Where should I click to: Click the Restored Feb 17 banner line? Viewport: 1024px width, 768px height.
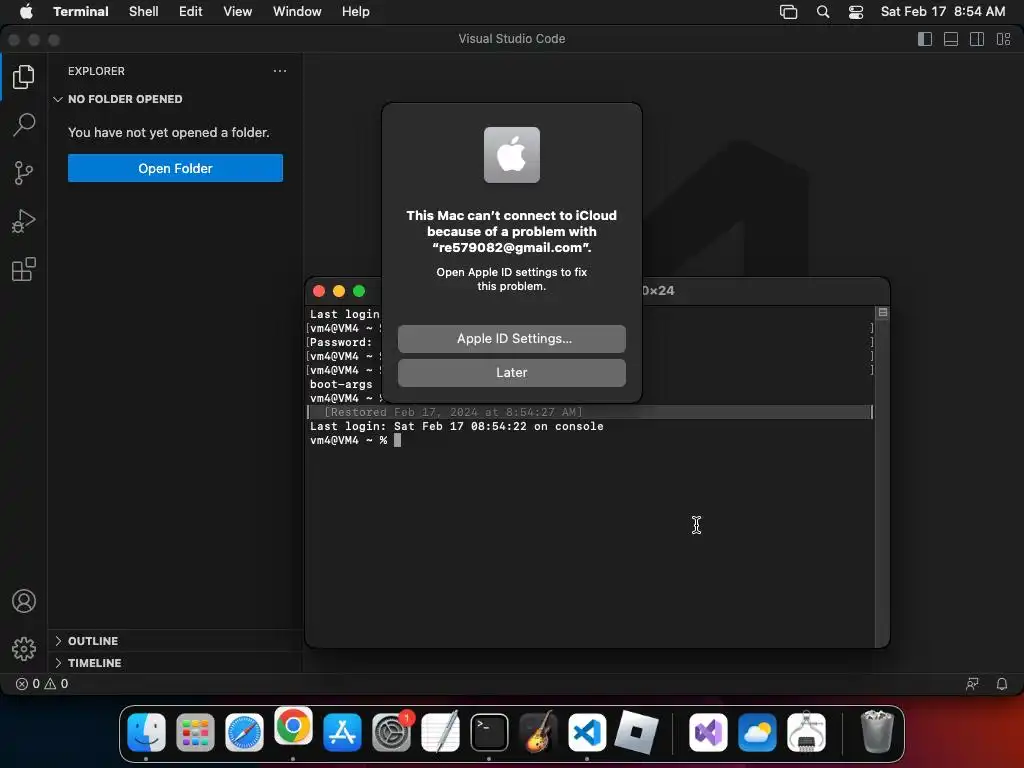click(589, 412)
